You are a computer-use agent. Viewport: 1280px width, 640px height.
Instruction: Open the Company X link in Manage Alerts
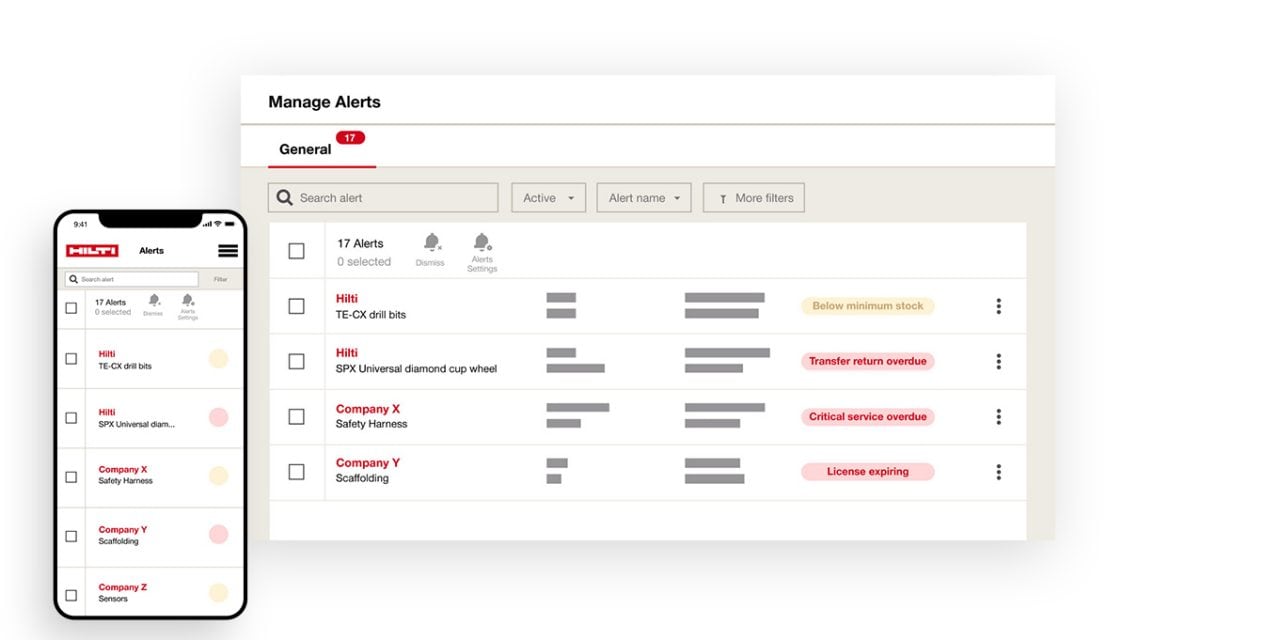(x=368, y=408)
